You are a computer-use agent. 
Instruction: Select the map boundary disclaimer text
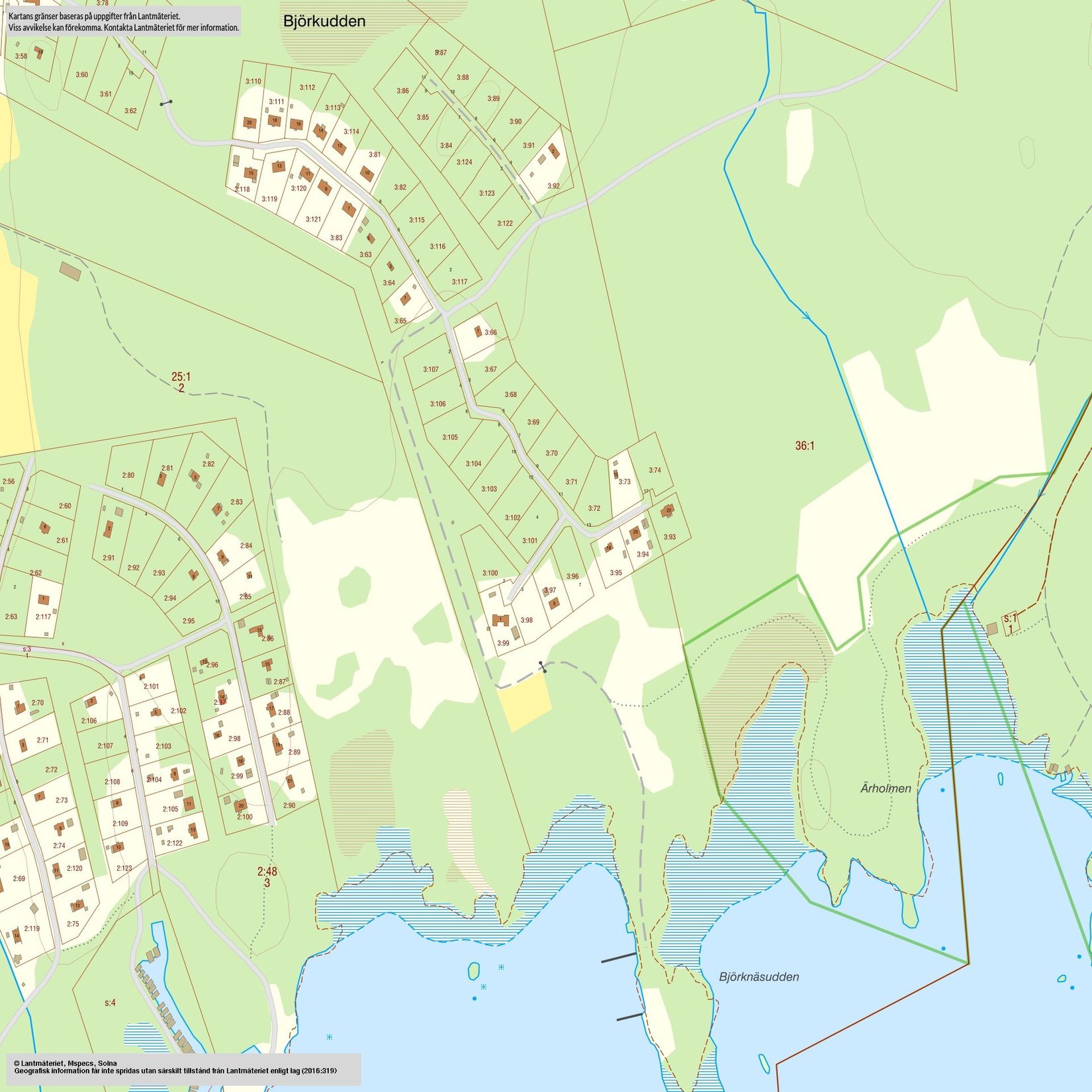click(x=123, y=21)
